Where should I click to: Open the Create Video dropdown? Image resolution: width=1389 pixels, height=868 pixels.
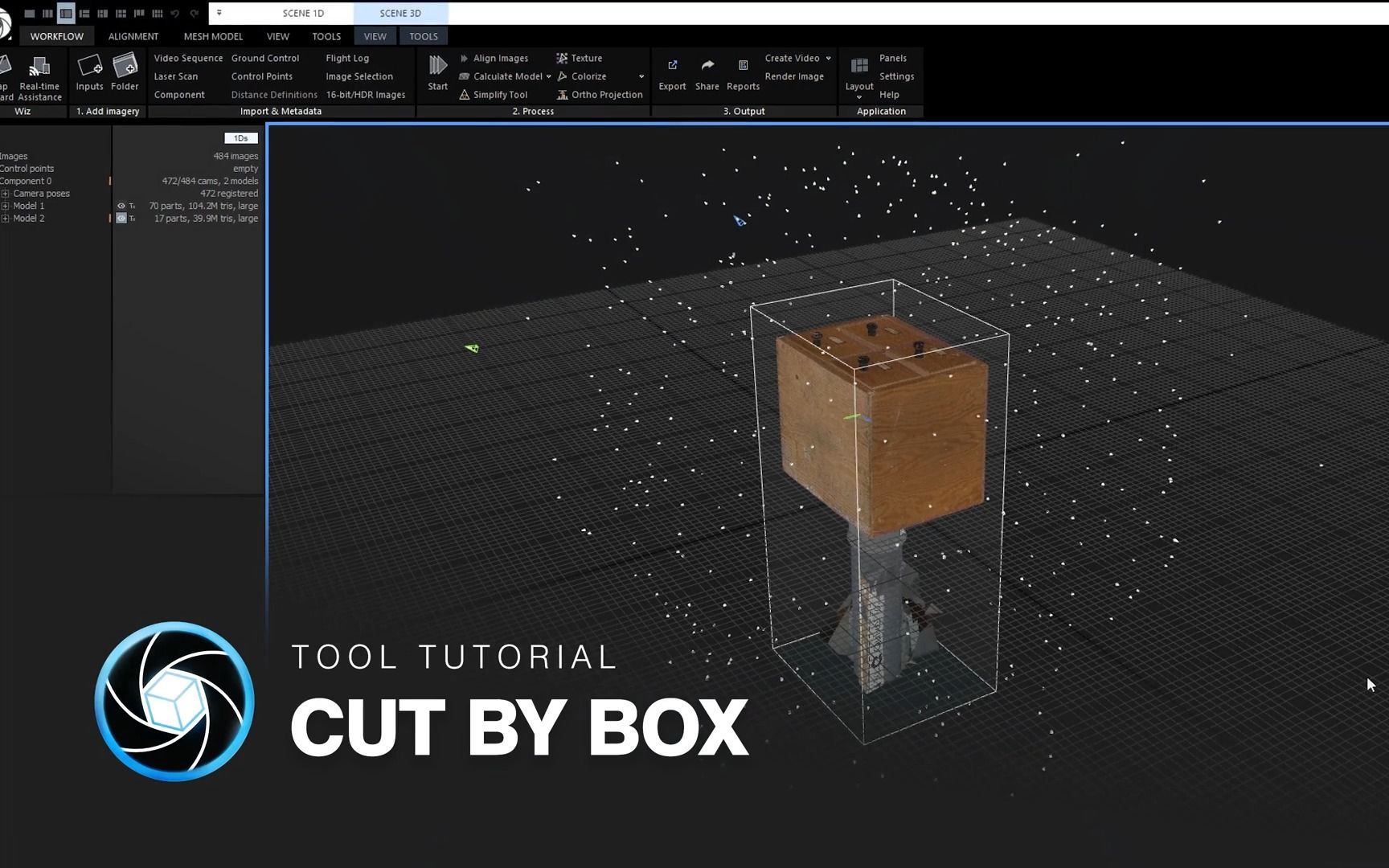coord(829,58)
